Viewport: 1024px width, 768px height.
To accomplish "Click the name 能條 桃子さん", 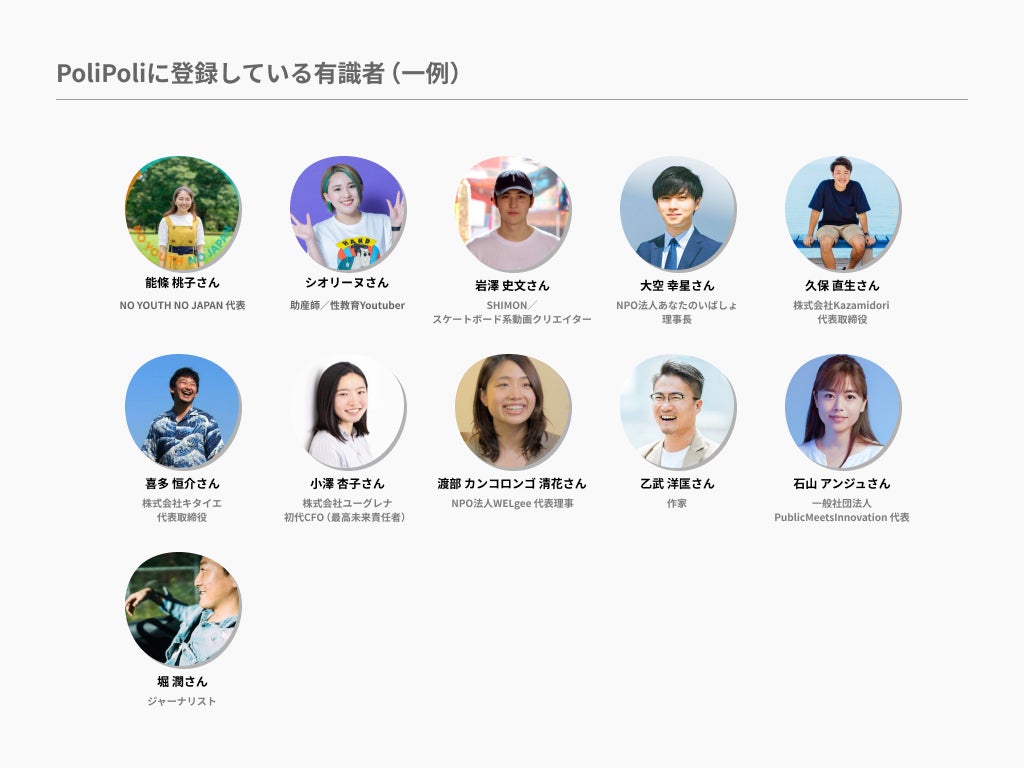I will [x=182, y=283].
